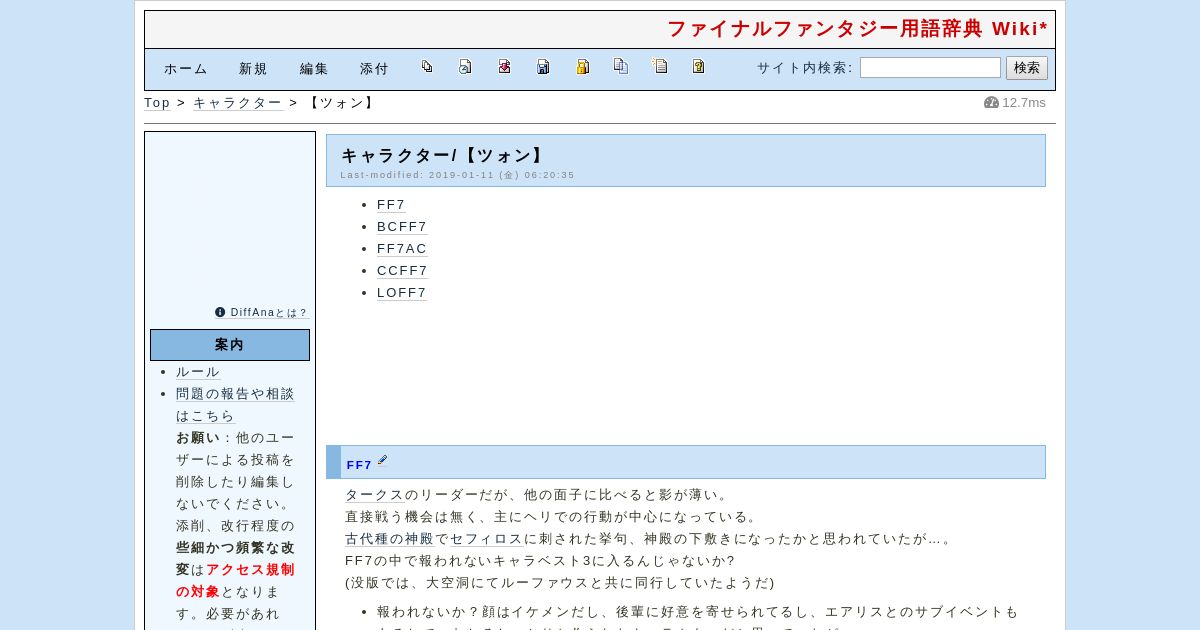
Task: Open the ホーム menu item
Action: (186, 69)
